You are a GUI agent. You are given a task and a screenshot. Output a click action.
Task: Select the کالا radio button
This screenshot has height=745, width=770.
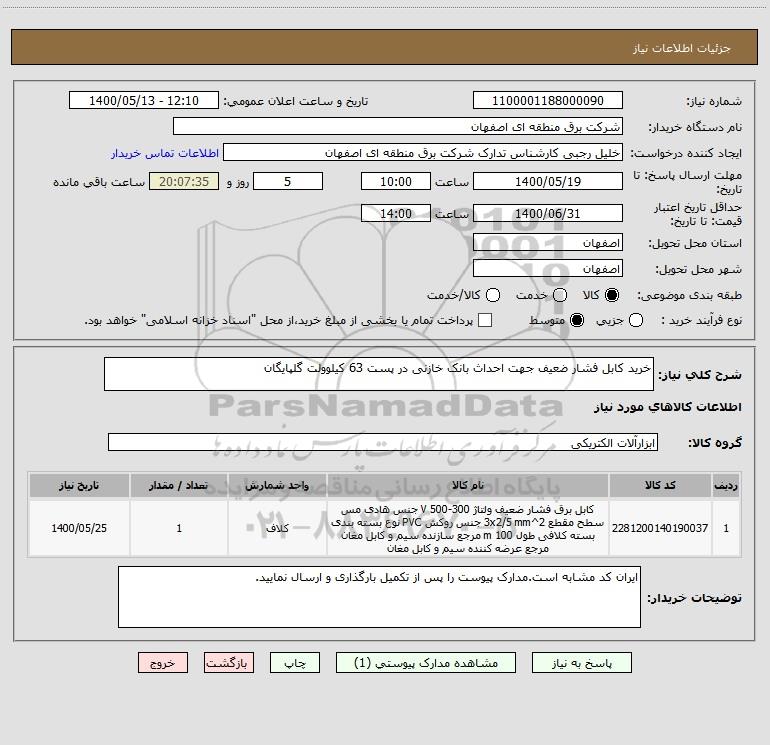(x=612, y=295)
